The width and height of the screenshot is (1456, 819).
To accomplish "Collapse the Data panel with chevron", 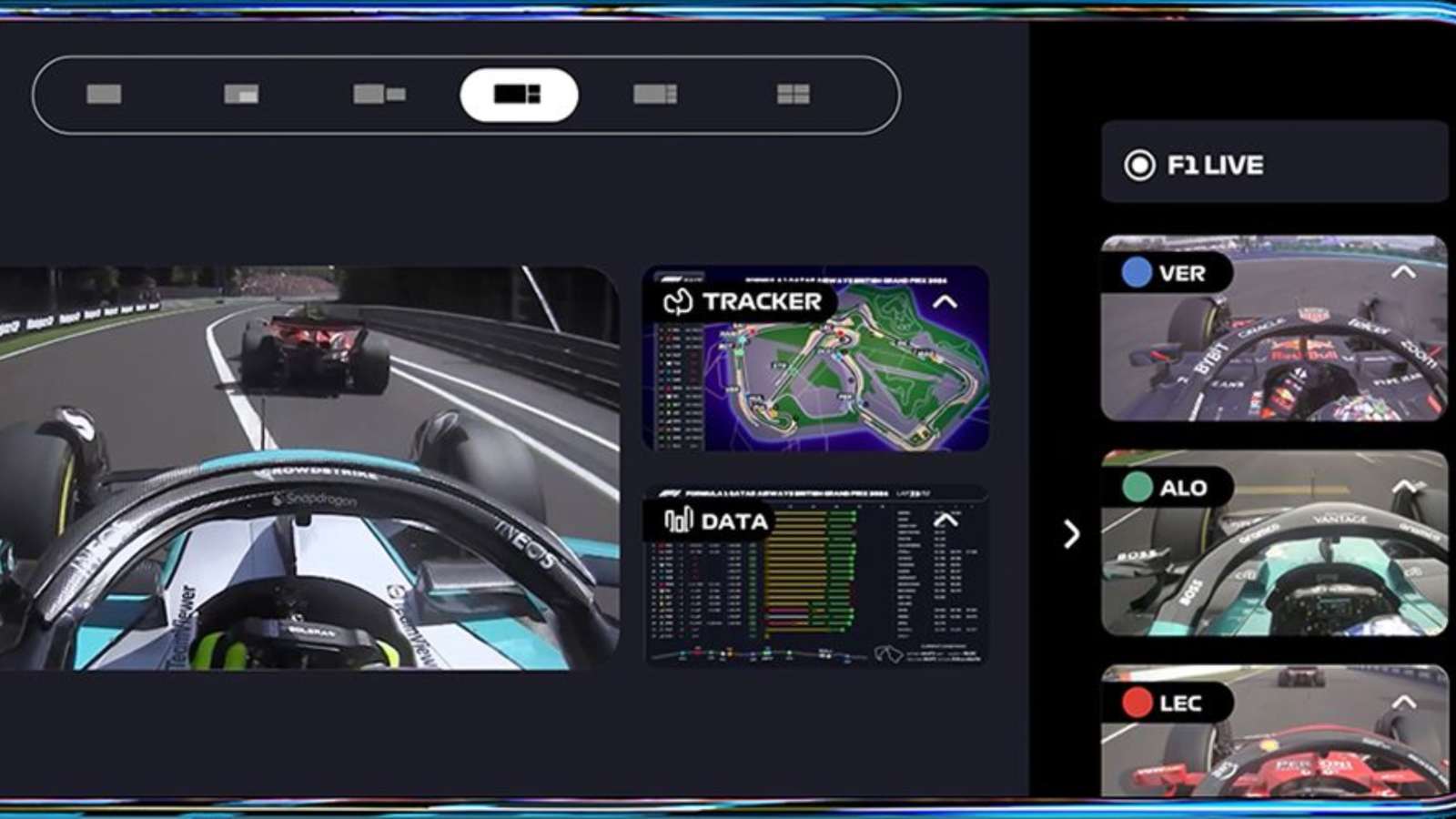I will (945, 521).
